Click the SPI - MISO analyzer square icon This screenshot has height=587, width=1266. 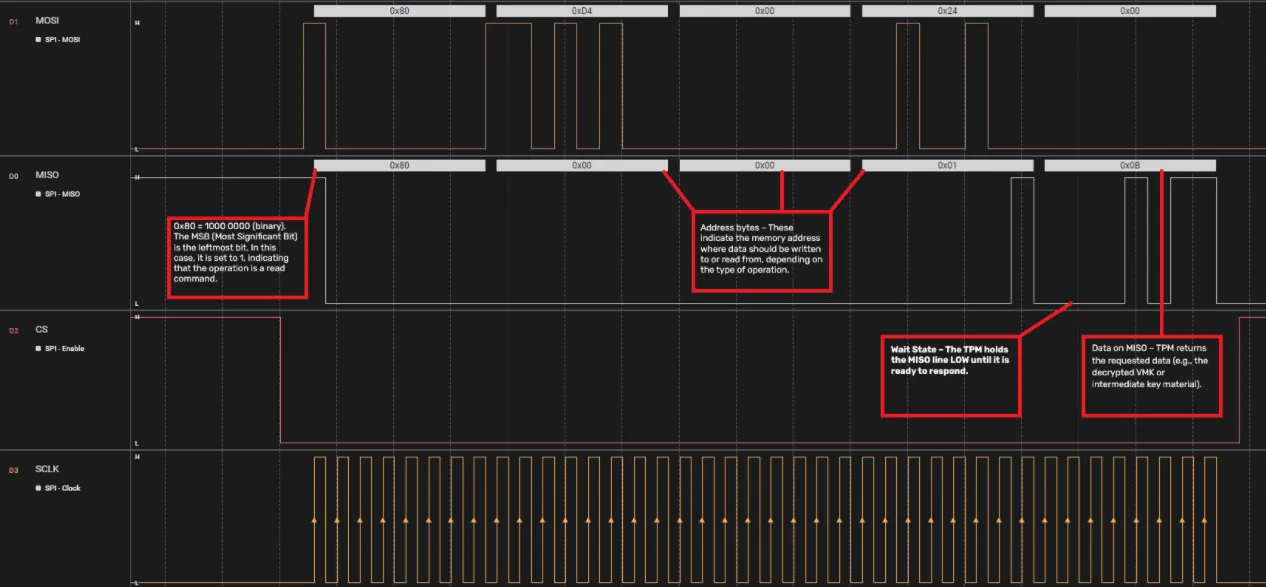38,194
